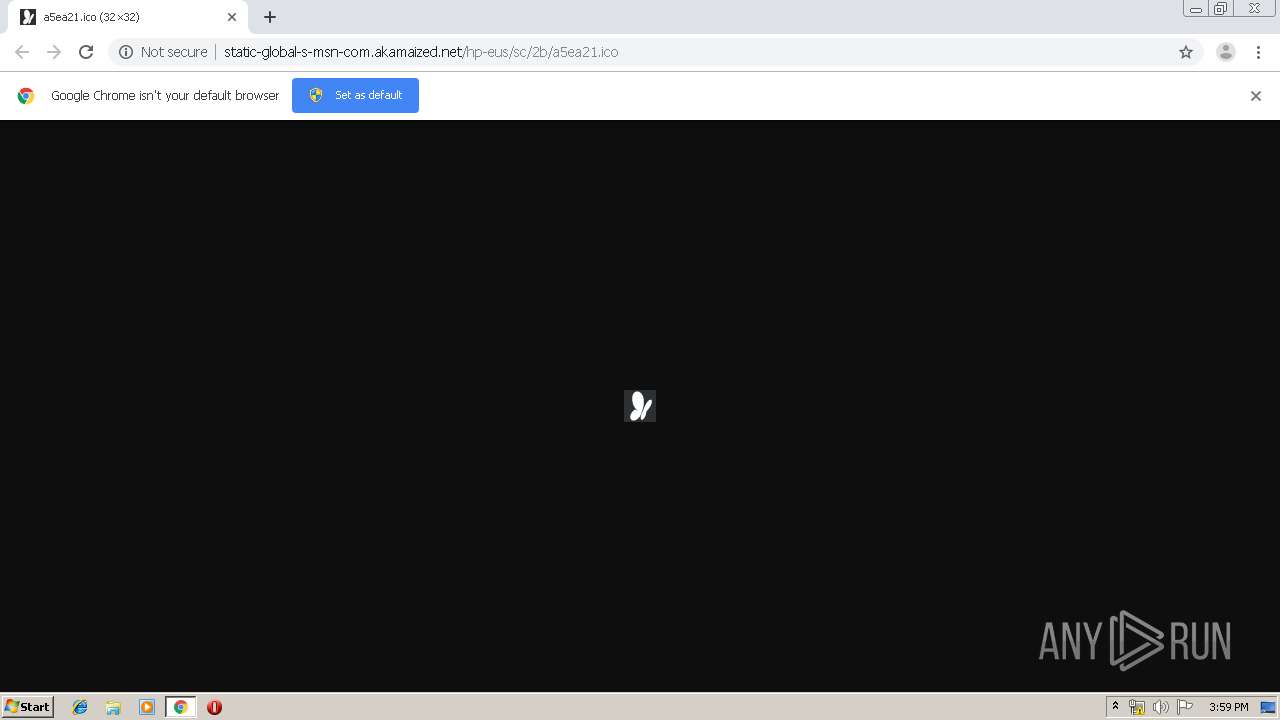Dismiss the default browser notification bar
Image resolution: width=1280 pixels, height=720 pixels.
pyautogui.click(x=1256, y=96)
